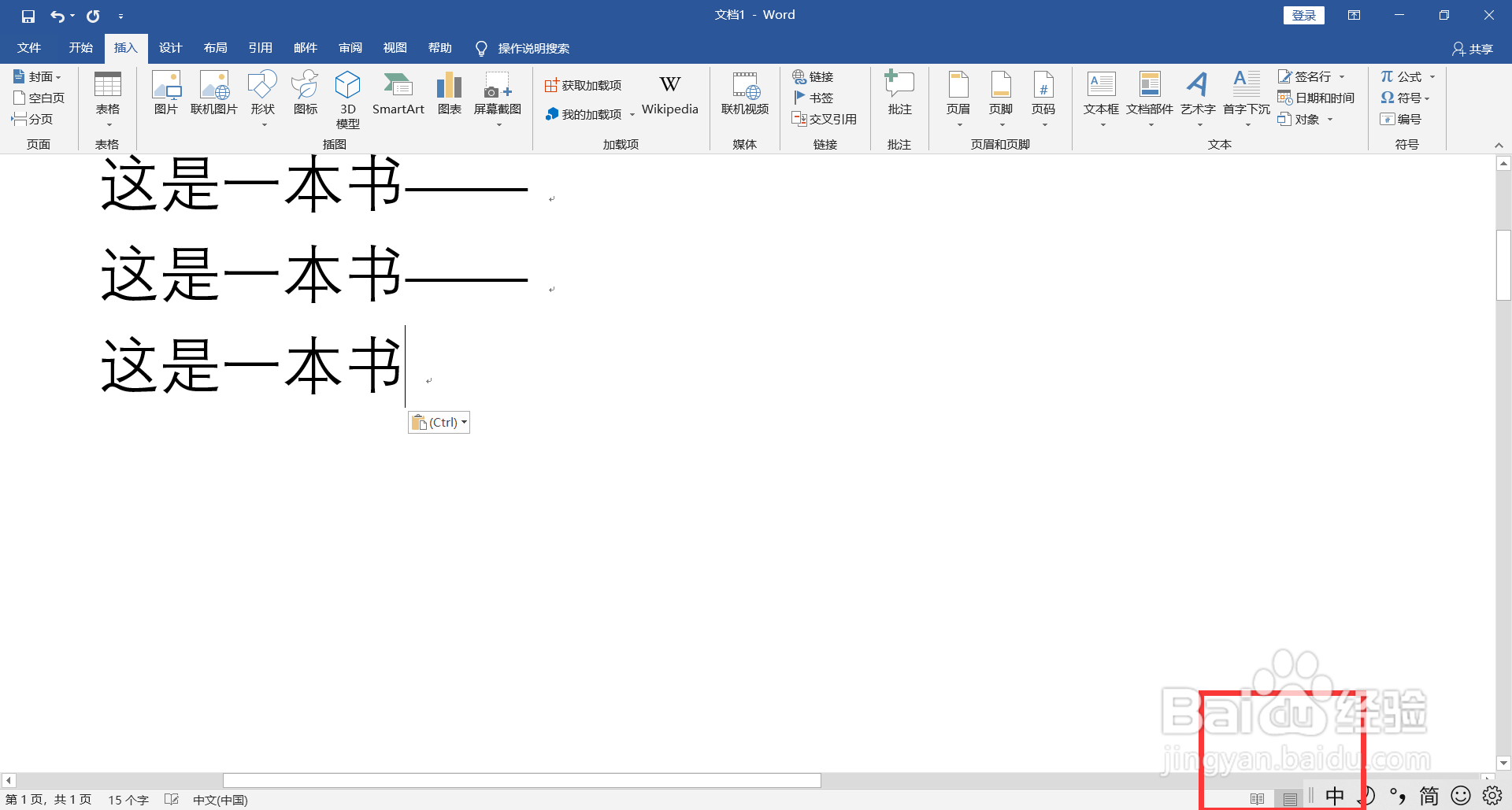Open the Quick Access Toolbar customize arrow

(x=120, y=16)
